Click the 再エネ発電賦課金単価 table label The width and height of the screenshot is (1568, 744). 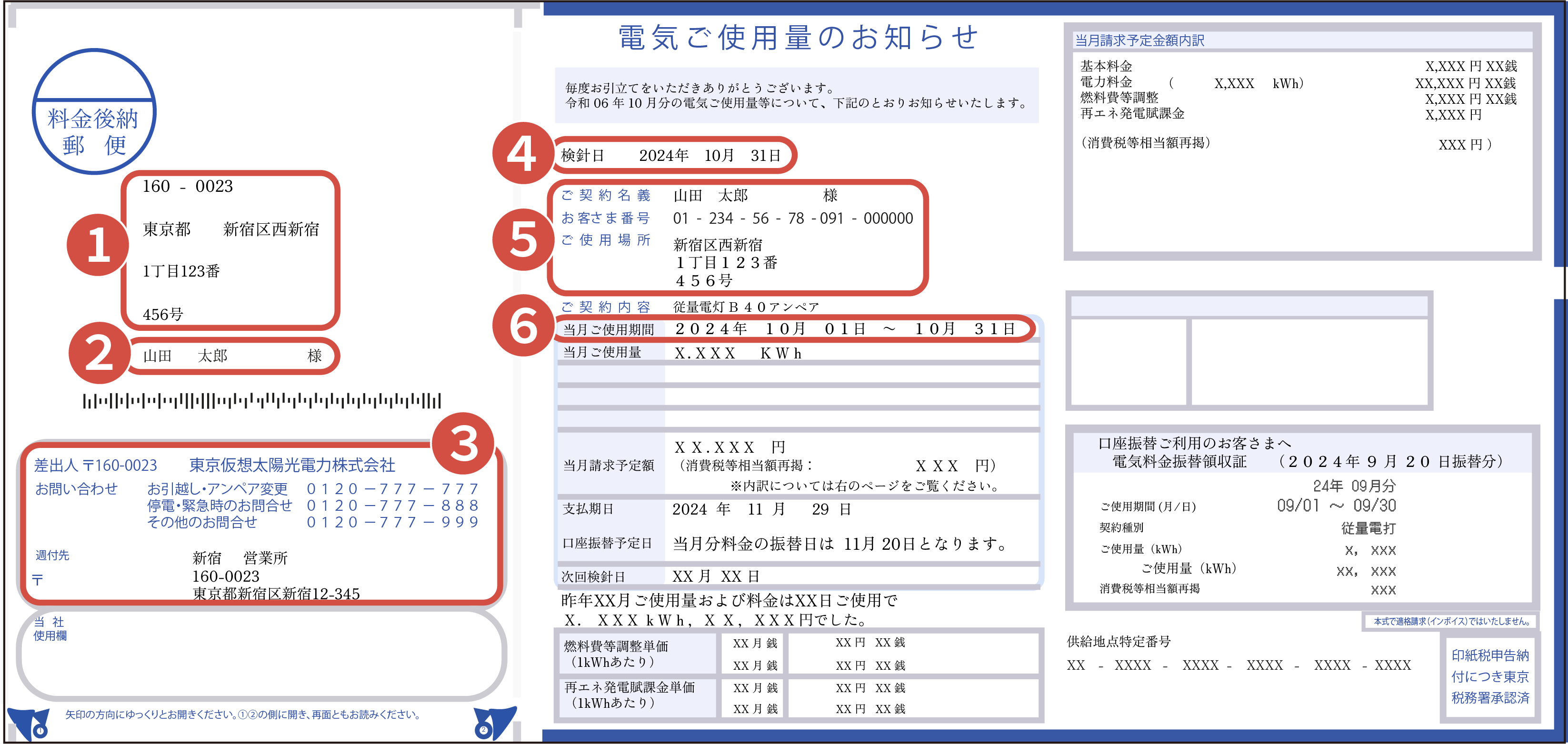[629, 694]
